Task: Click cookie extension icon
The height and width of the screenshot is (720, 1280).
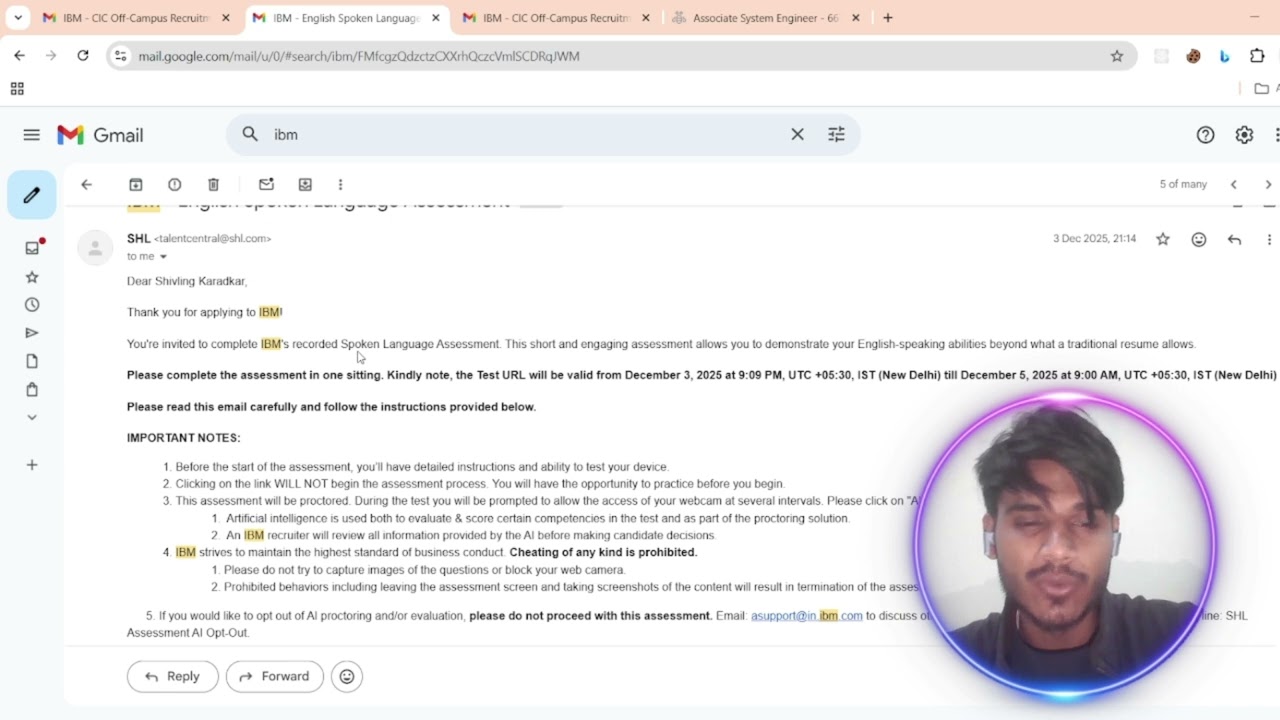Action: point(1193,56)
